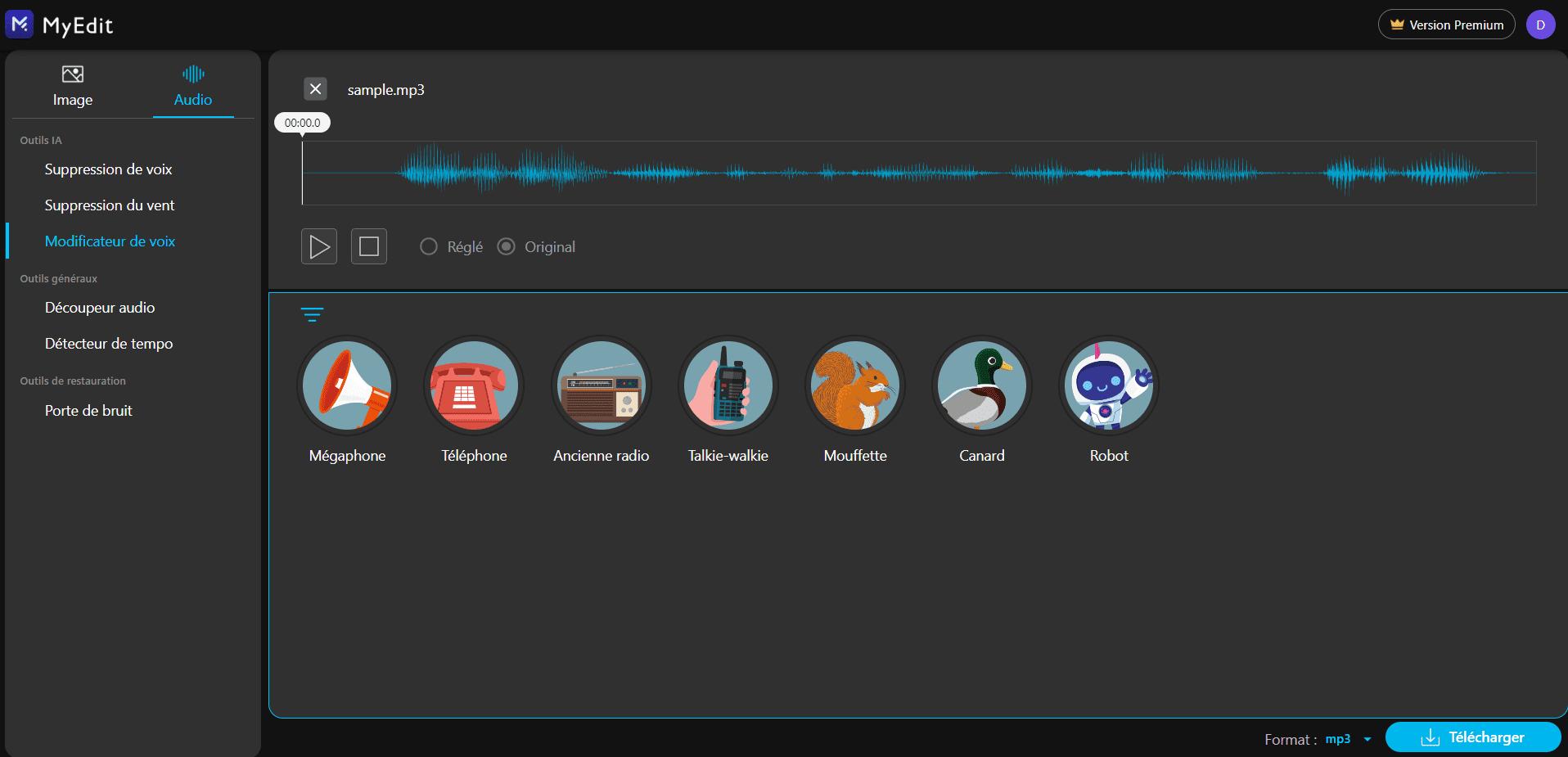Close the sample.mp3 file
Image resolution: width=1568 pixels, height=757 pixels.
(x=315, y=88)
